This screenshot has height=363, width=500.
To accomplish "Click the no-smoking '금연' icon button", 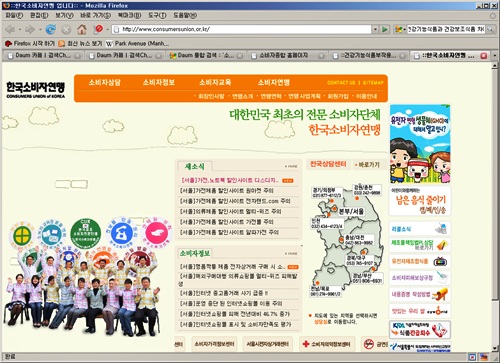I will [375, 344].
